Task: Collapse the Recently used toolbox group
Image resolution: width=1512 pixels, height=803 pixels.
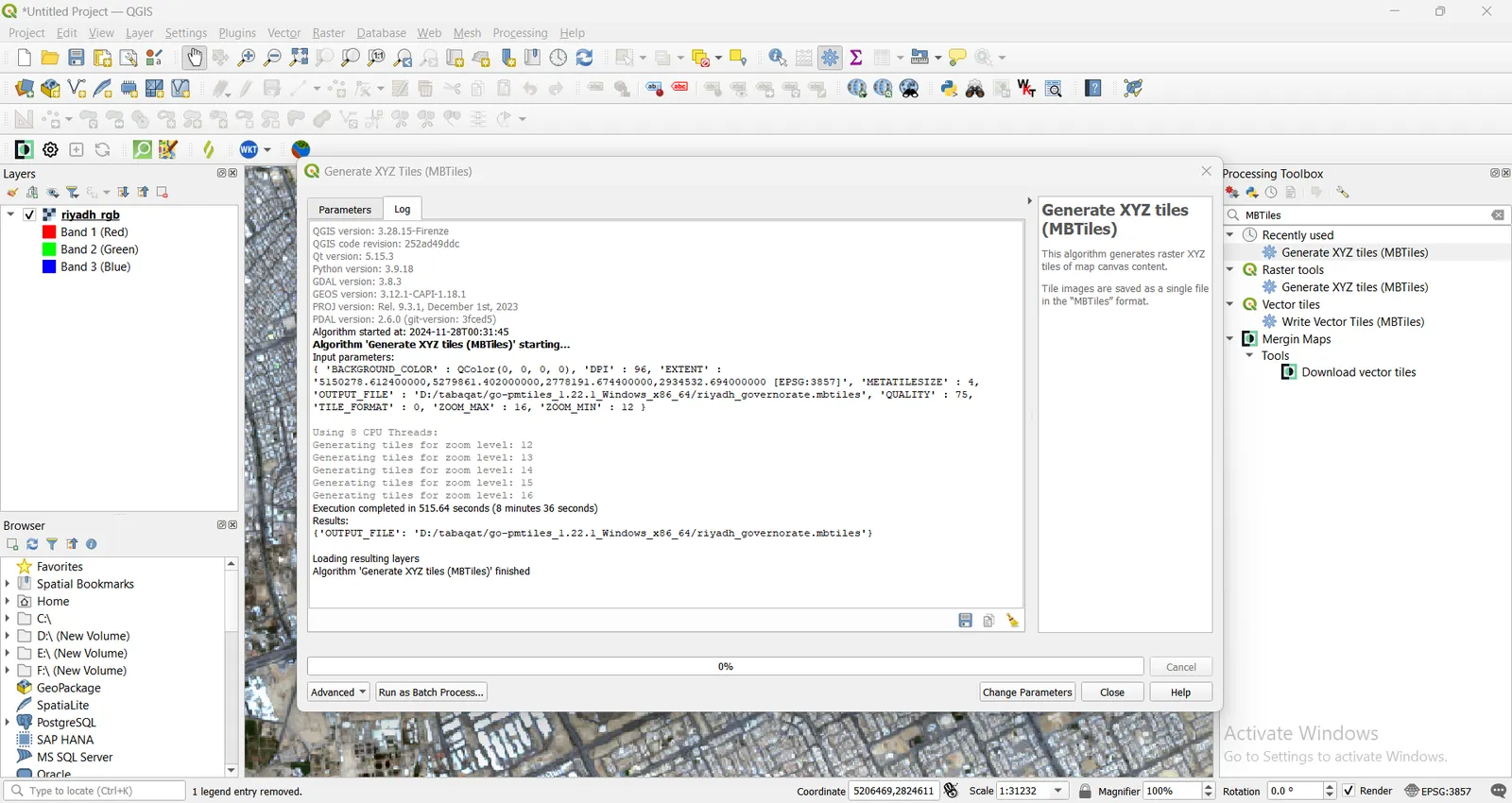Action: coord(1230,234)
